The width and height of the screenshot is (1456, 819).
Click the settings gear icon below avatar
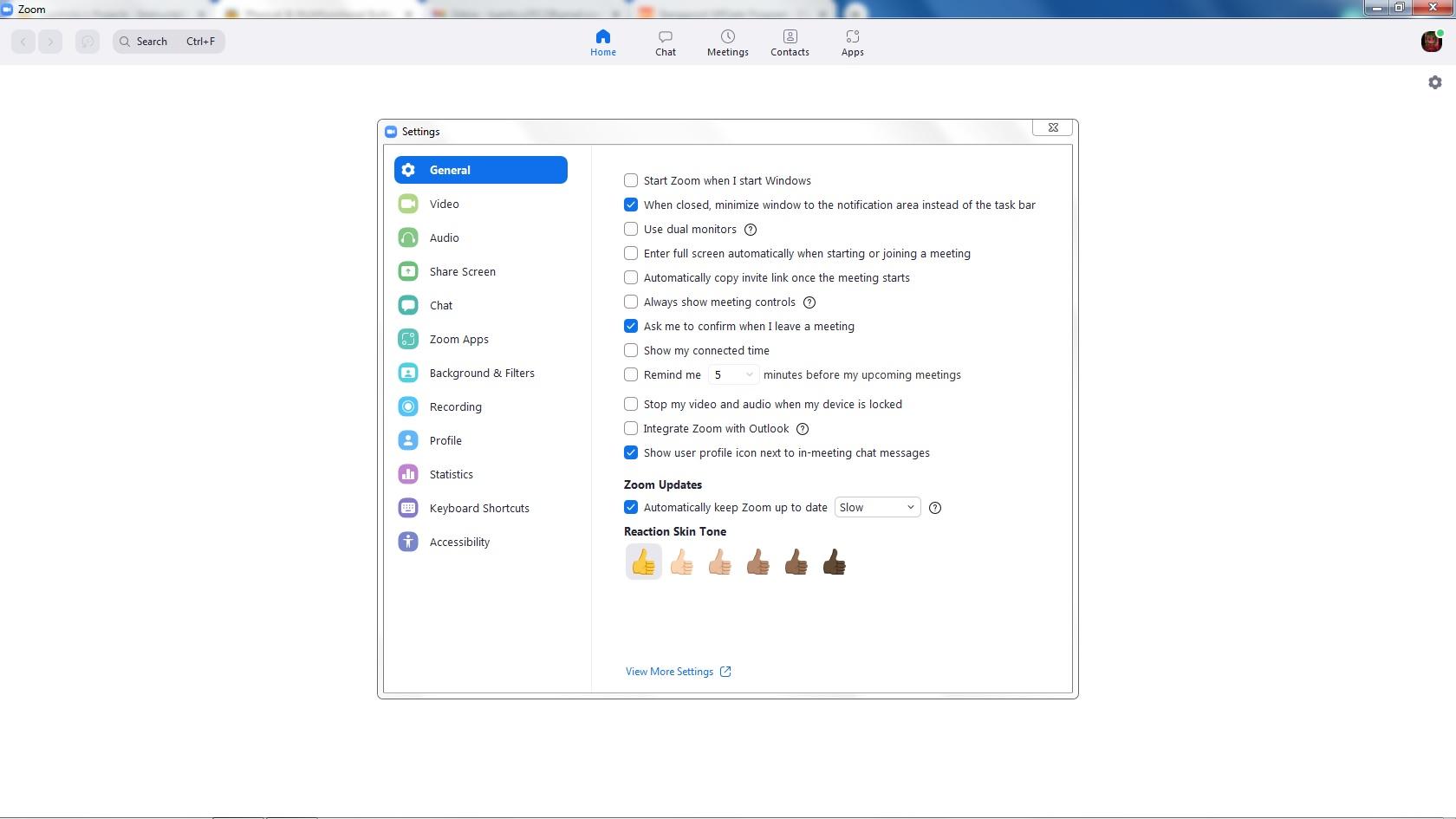[x=1435, y=82]
